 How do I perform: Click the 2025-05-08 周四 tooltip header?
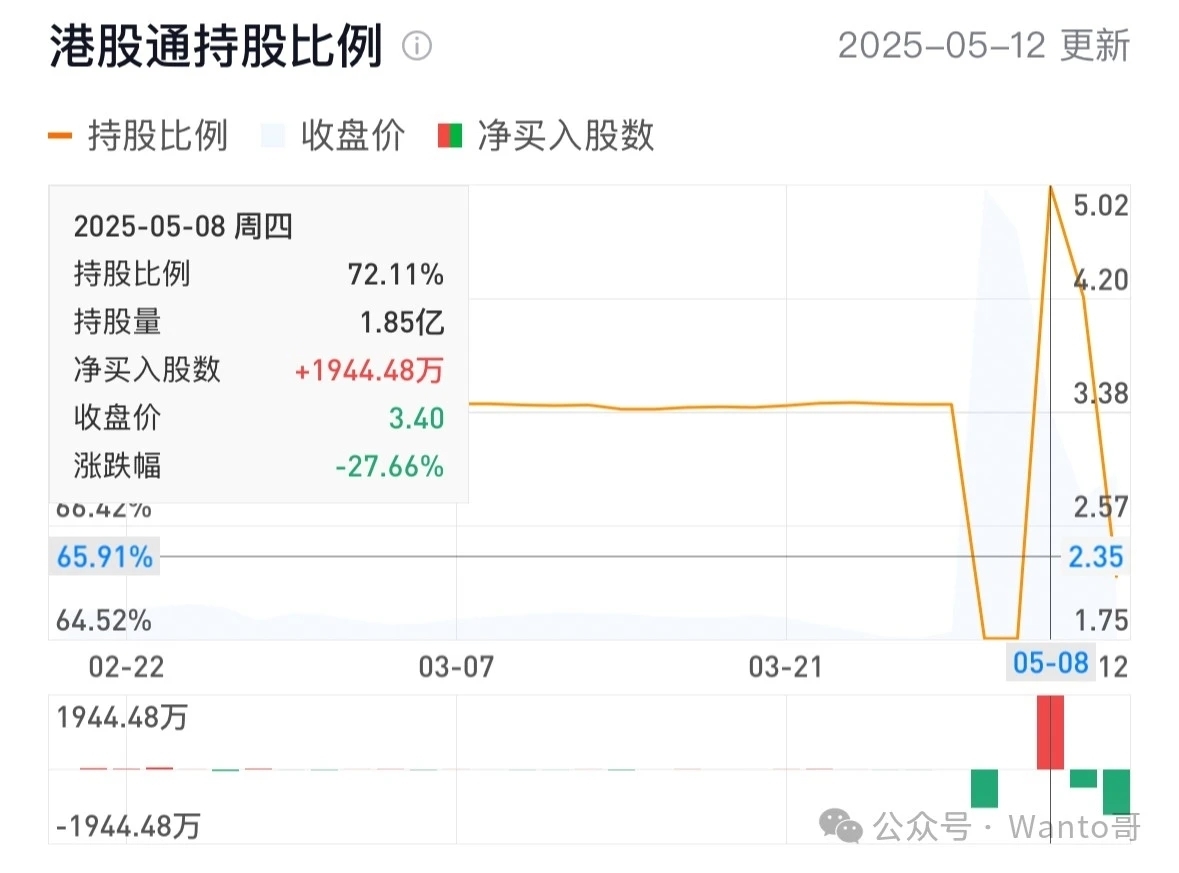183,226
